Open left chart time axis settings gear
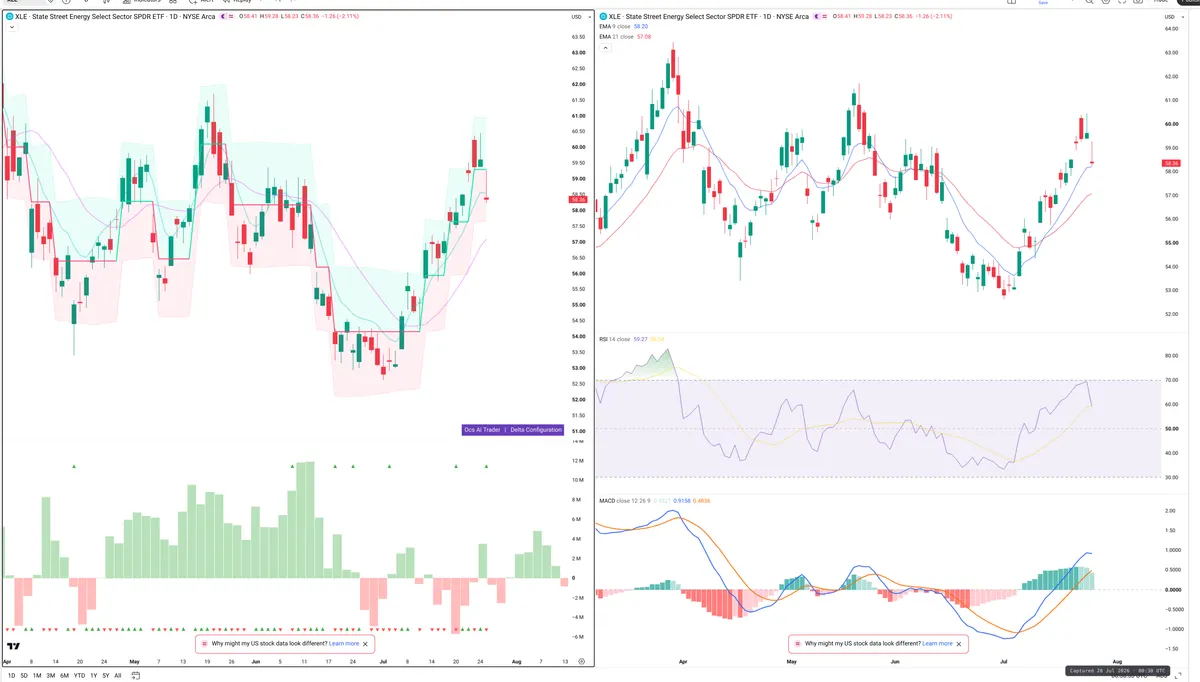Viewport: 1200px width, 682px height. pos(581,662)
